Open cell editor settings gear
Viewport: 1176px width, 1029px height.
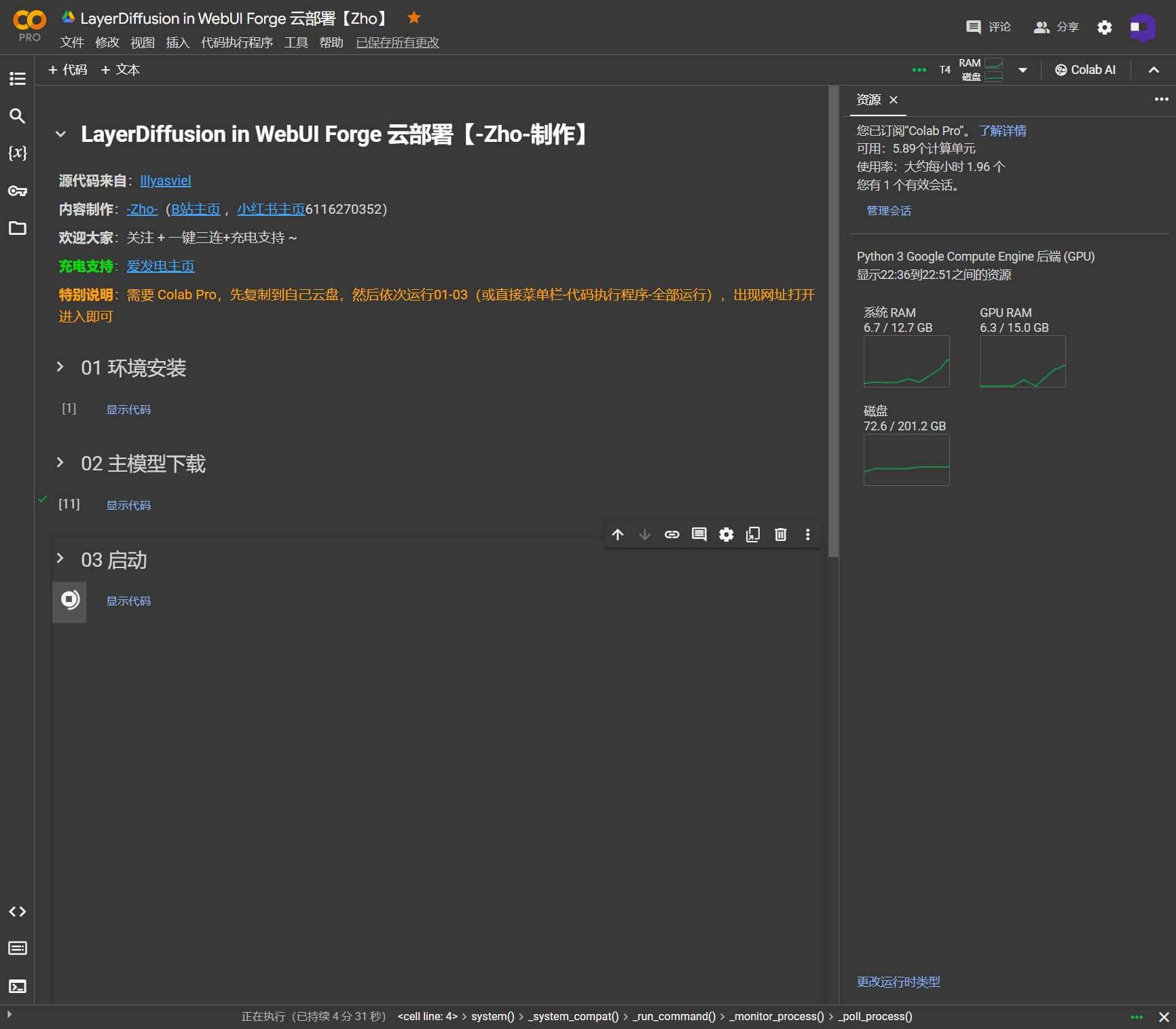tap(727, 535)
